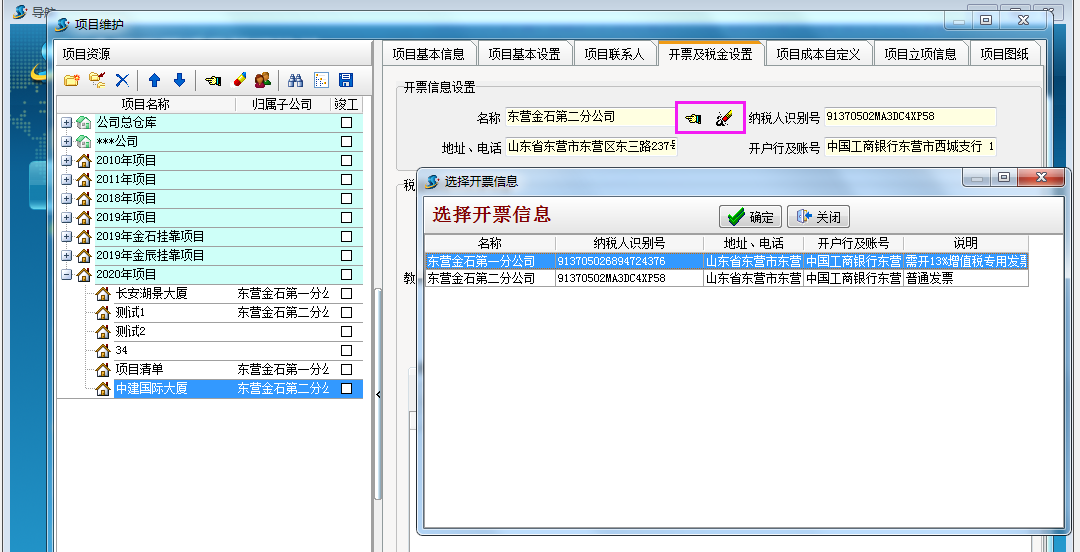This screenshot has width=1080, height=552.
Task: Click the new project folder icon
Action: coord(71,80)
